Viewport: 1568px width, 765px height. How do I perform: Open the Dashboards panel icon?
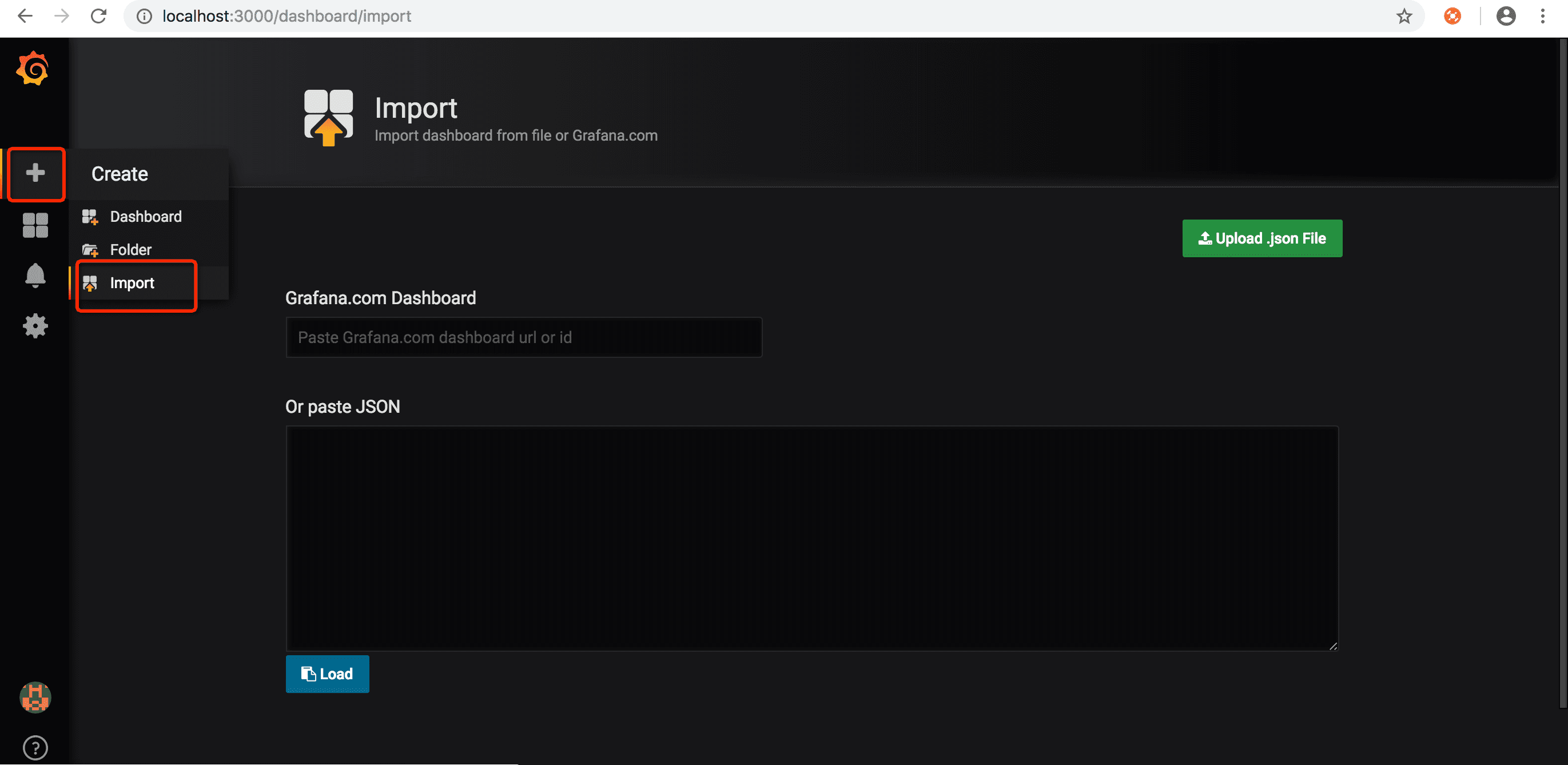pyautogui.click(x=35, y=225)
